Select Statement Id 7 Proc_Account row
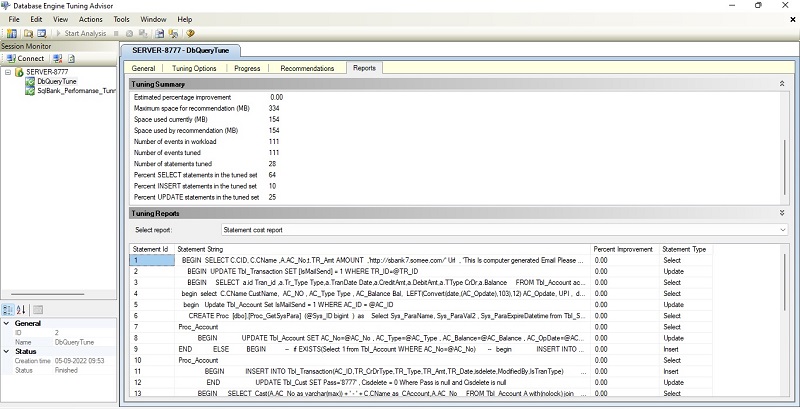800x409 pixels. (420, 327)
